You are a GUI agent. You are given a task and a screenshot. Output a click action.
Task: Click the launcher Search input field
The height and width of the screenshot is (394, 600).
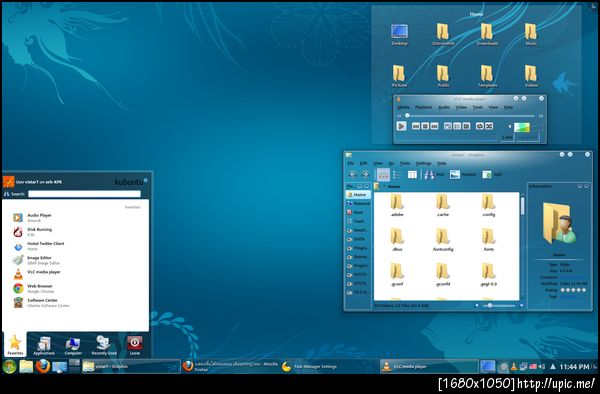click(x=84, y=194)
